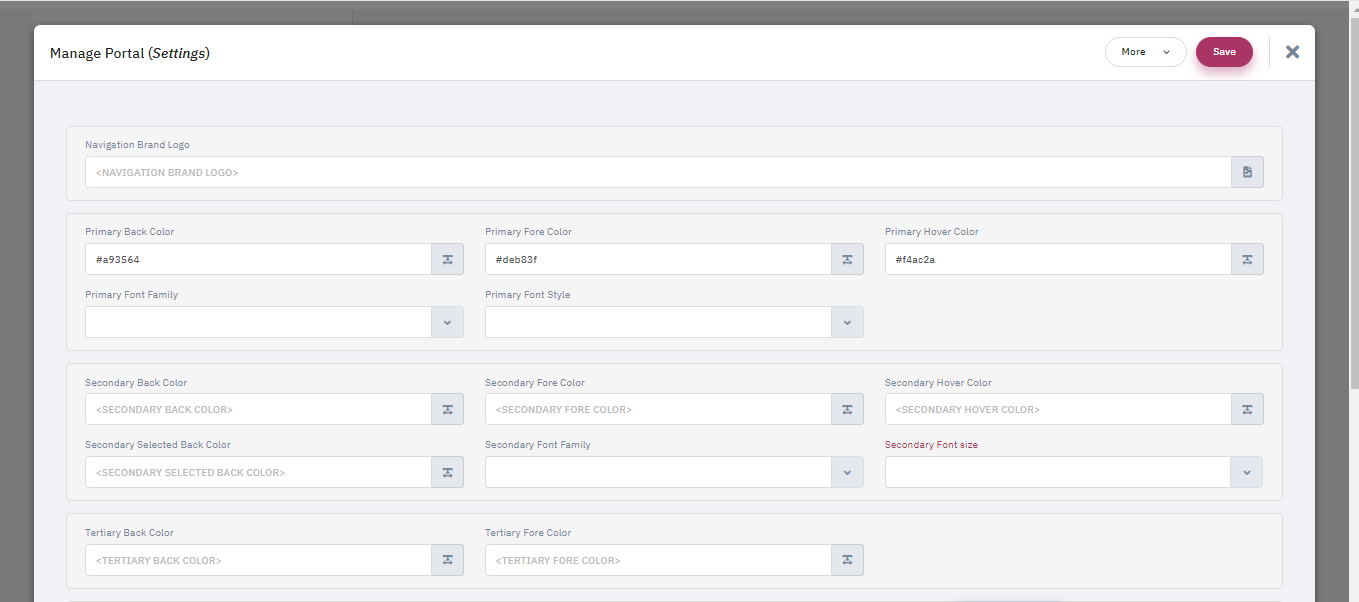
Task: Click the Navigation Brand Logo label
Action: pyautogui.click(x=137, y=145)
